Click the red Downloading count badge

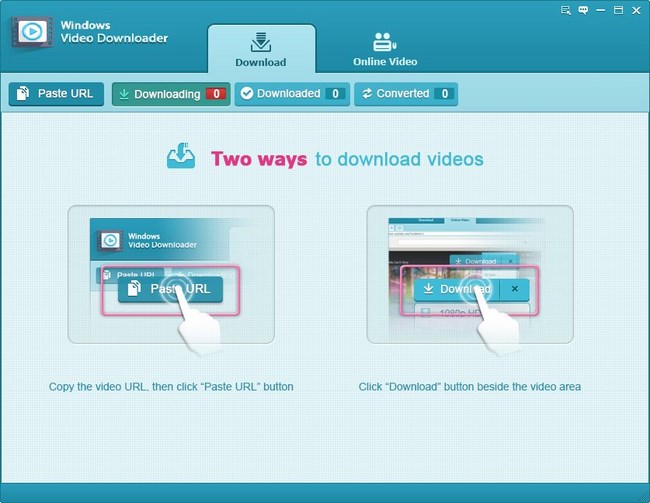pyautogui.click(x=216, y=94)
